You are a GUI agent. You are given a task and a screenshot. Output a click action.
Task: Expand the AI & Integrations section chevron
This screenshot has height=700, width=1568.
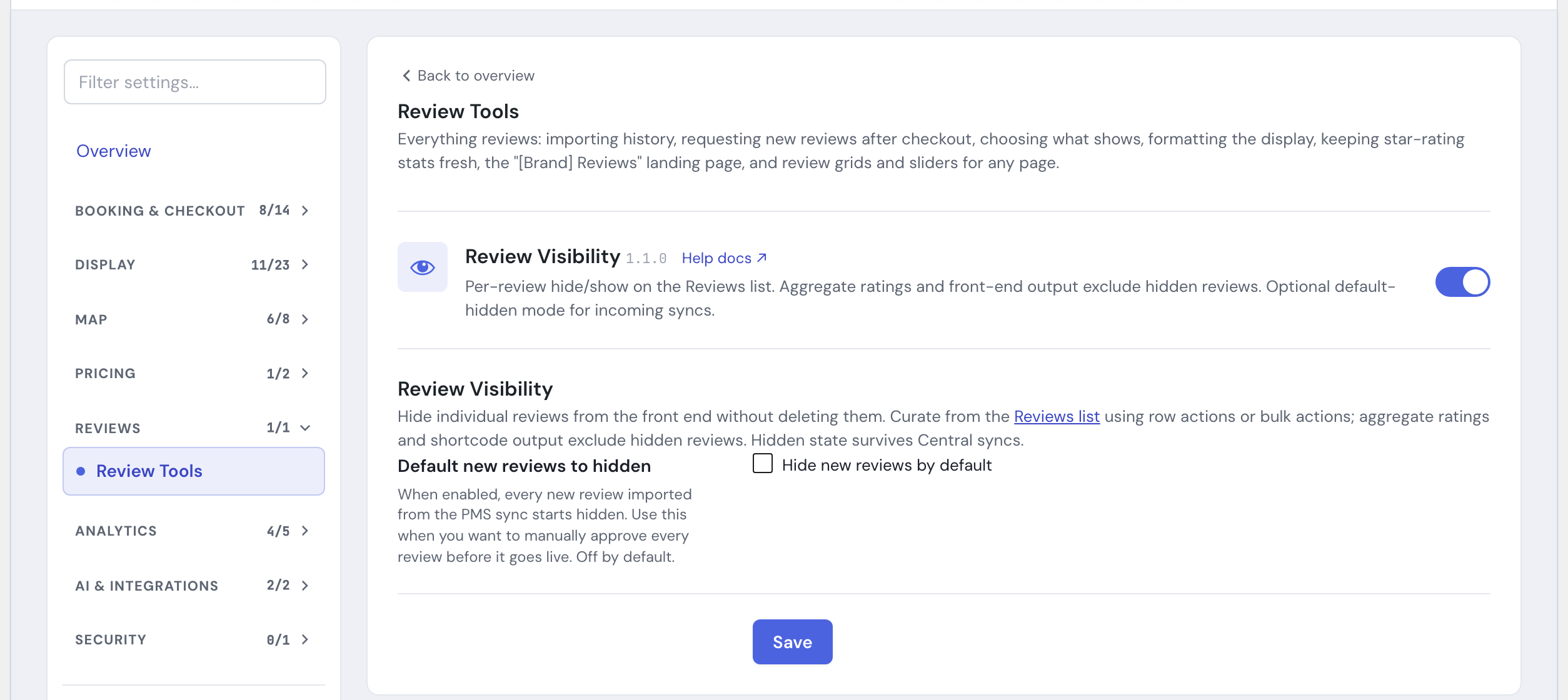(x=305, y=586)
